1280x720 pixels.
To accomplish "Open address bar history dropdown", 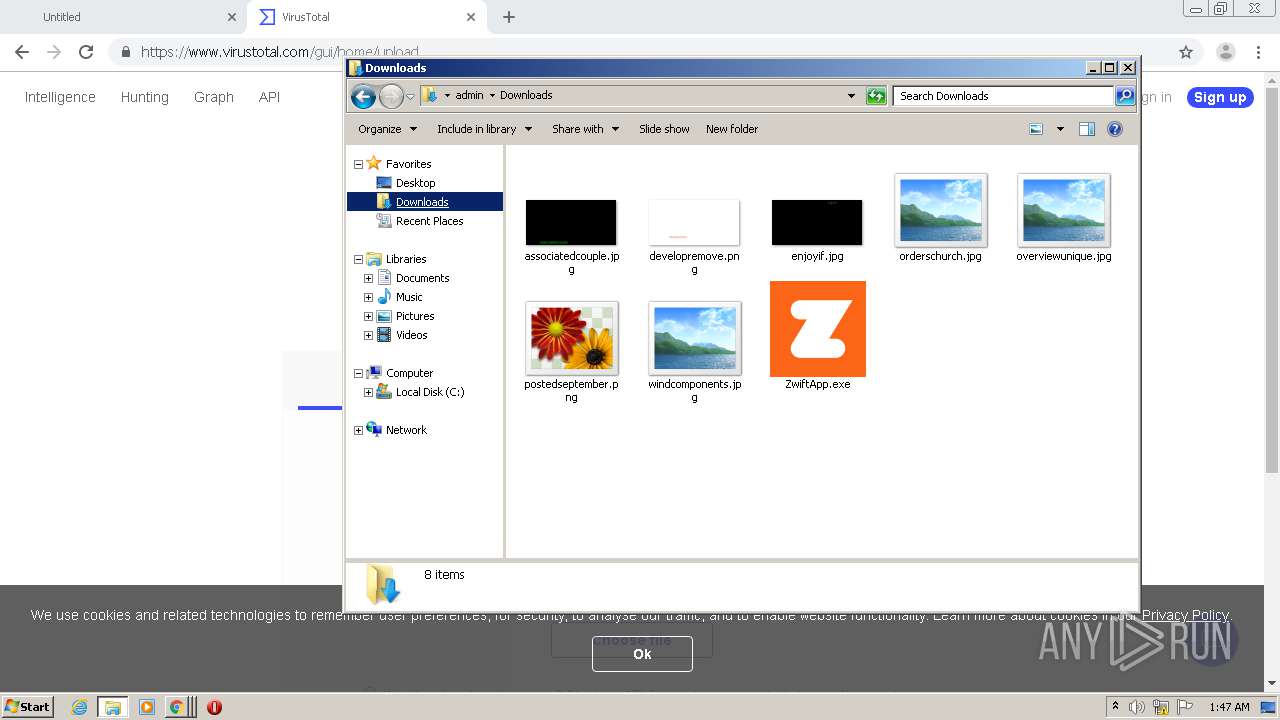I will coord(851,96).
